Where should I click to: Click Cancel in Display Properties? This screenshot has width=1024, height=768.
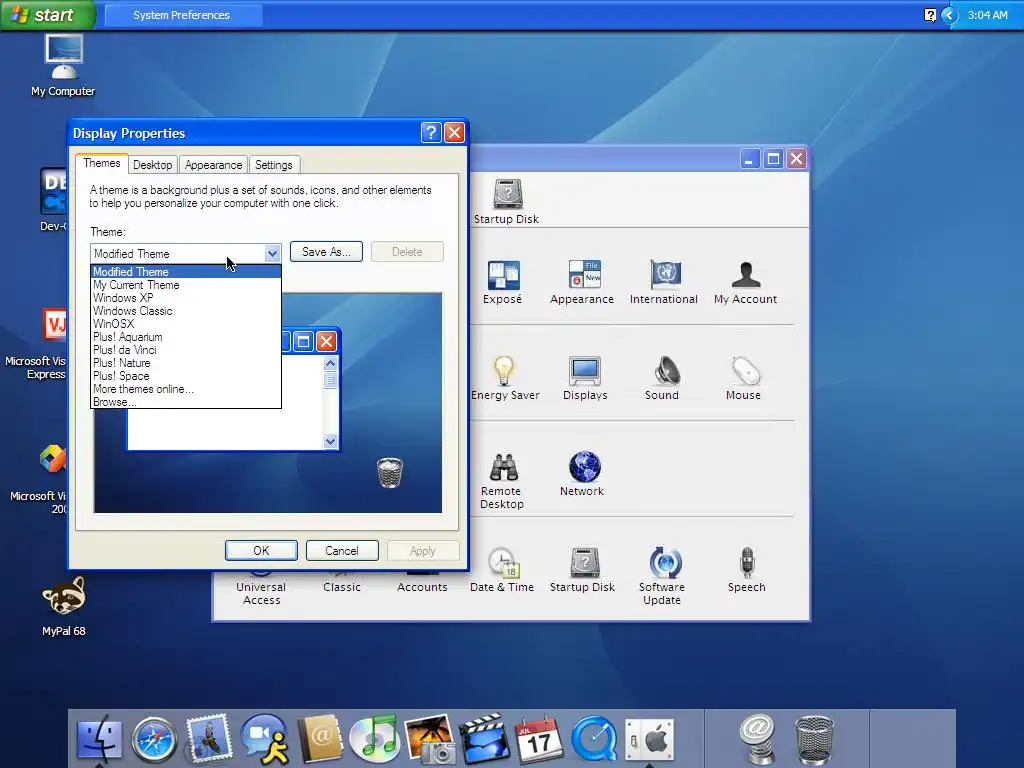[342, 551]
